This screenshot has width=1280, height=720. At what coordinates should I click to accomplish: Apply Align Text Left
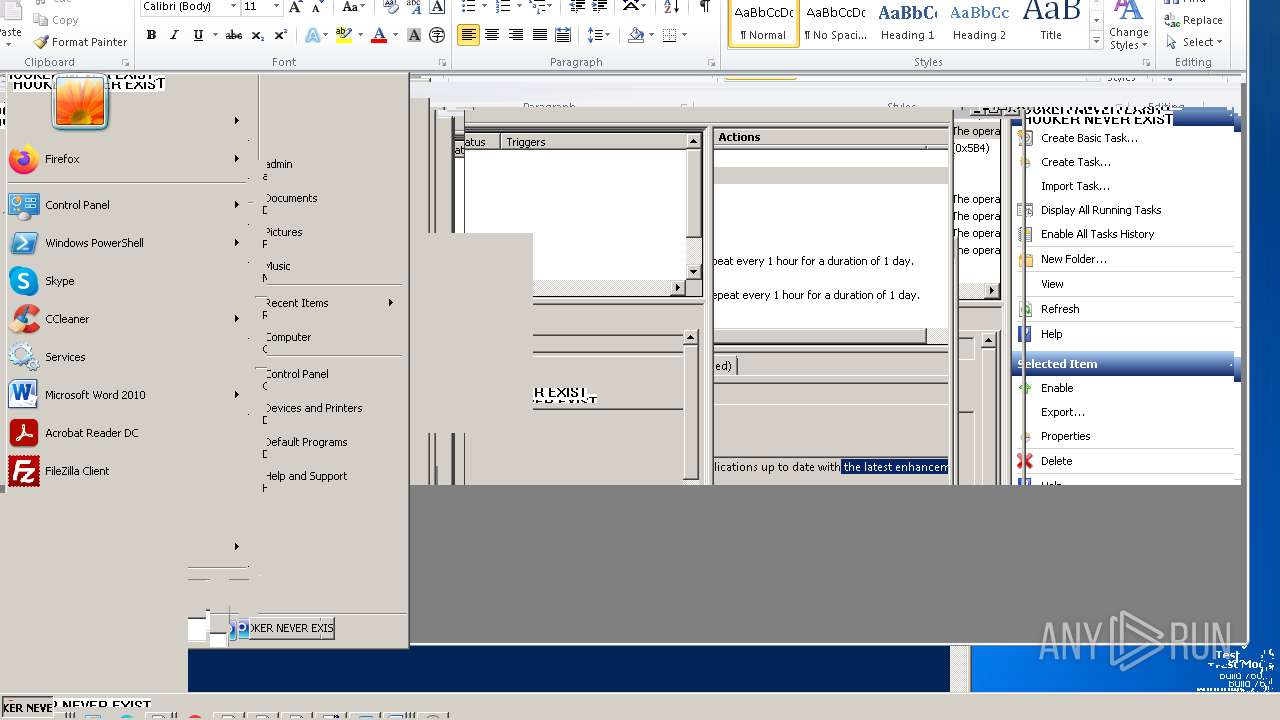pyautogui.click(x=468, y=35)
